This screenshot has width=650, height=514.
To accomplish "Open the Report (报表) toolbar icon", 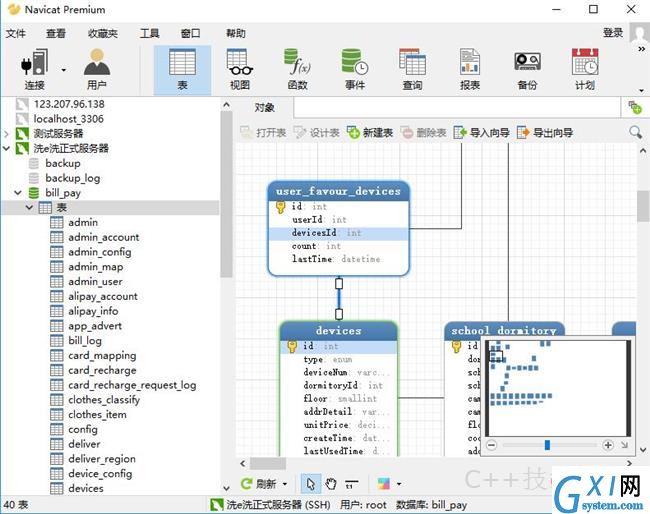I will click(x=470, y=70).
